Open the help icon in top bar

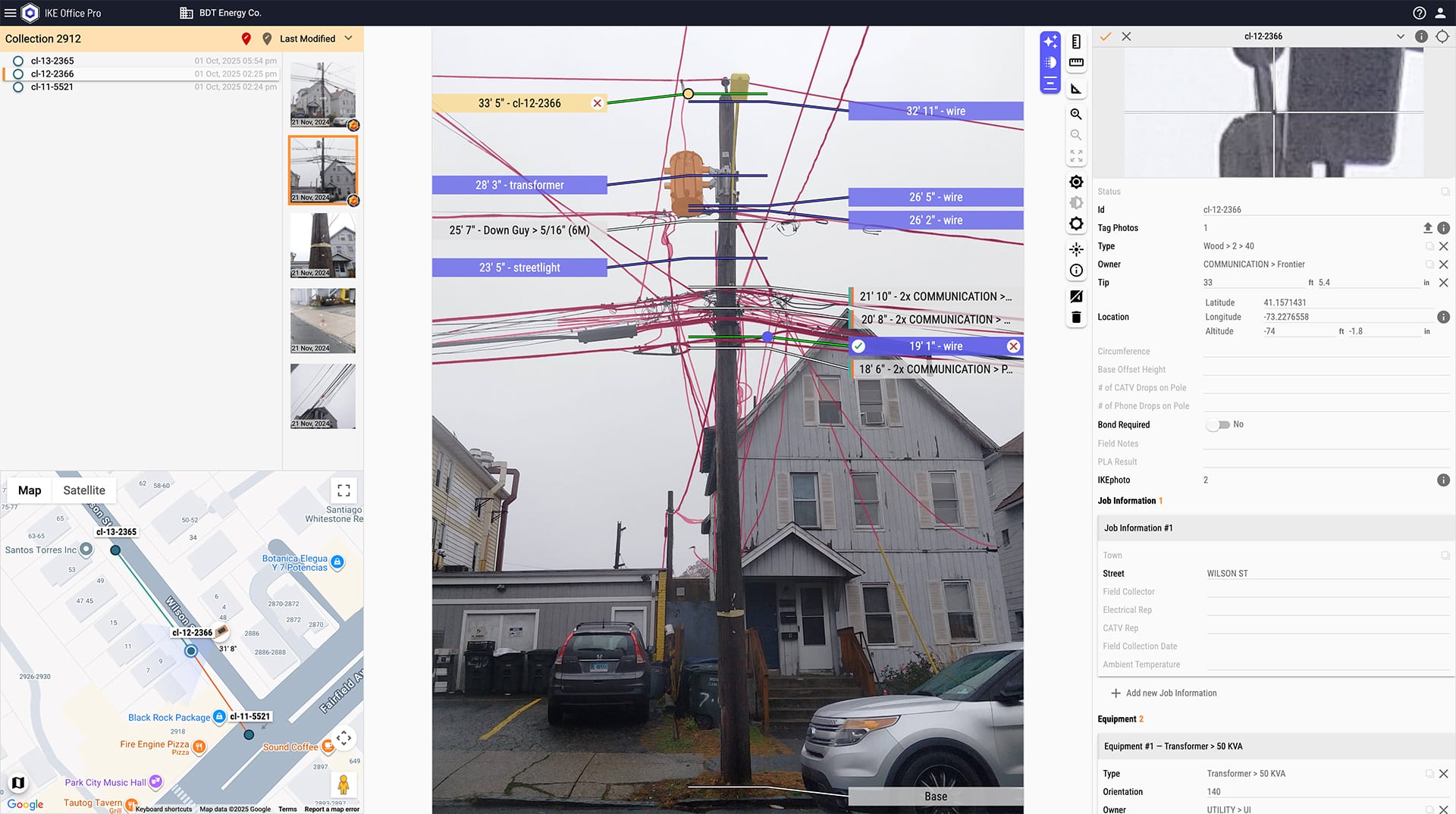tap(1419, 13)
